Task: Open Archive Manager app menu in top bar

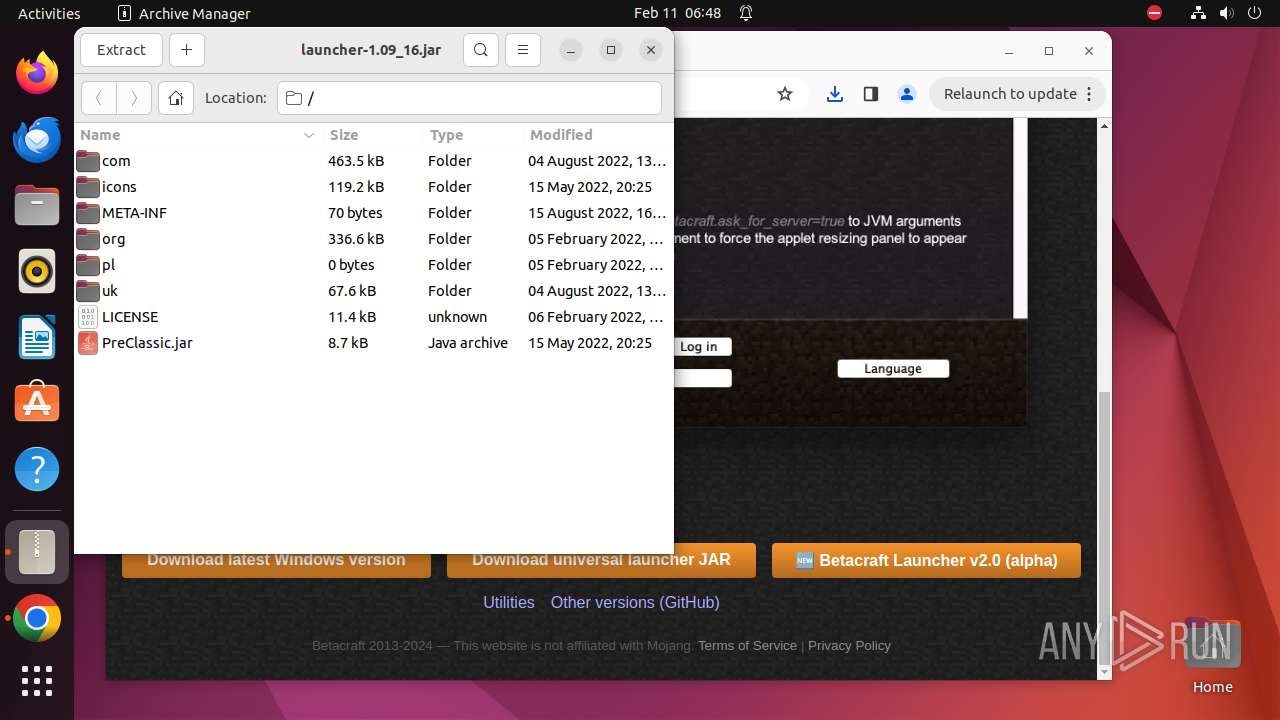Action: [x=184, y=13]
